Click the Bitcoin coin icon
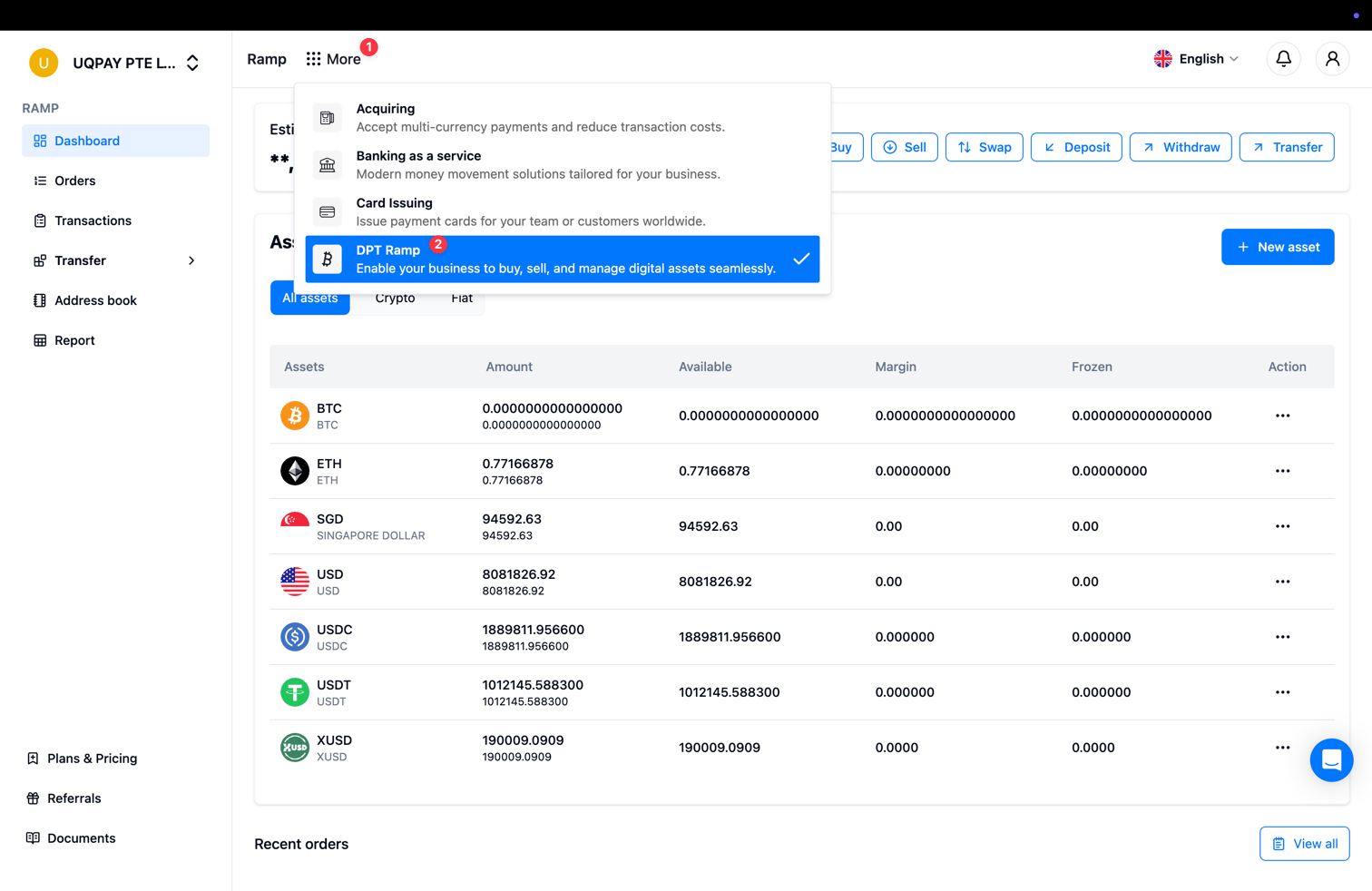Image resolution: width=1372 pixels, height=891 pixels. pyautogui.click(x=295, y=416)
